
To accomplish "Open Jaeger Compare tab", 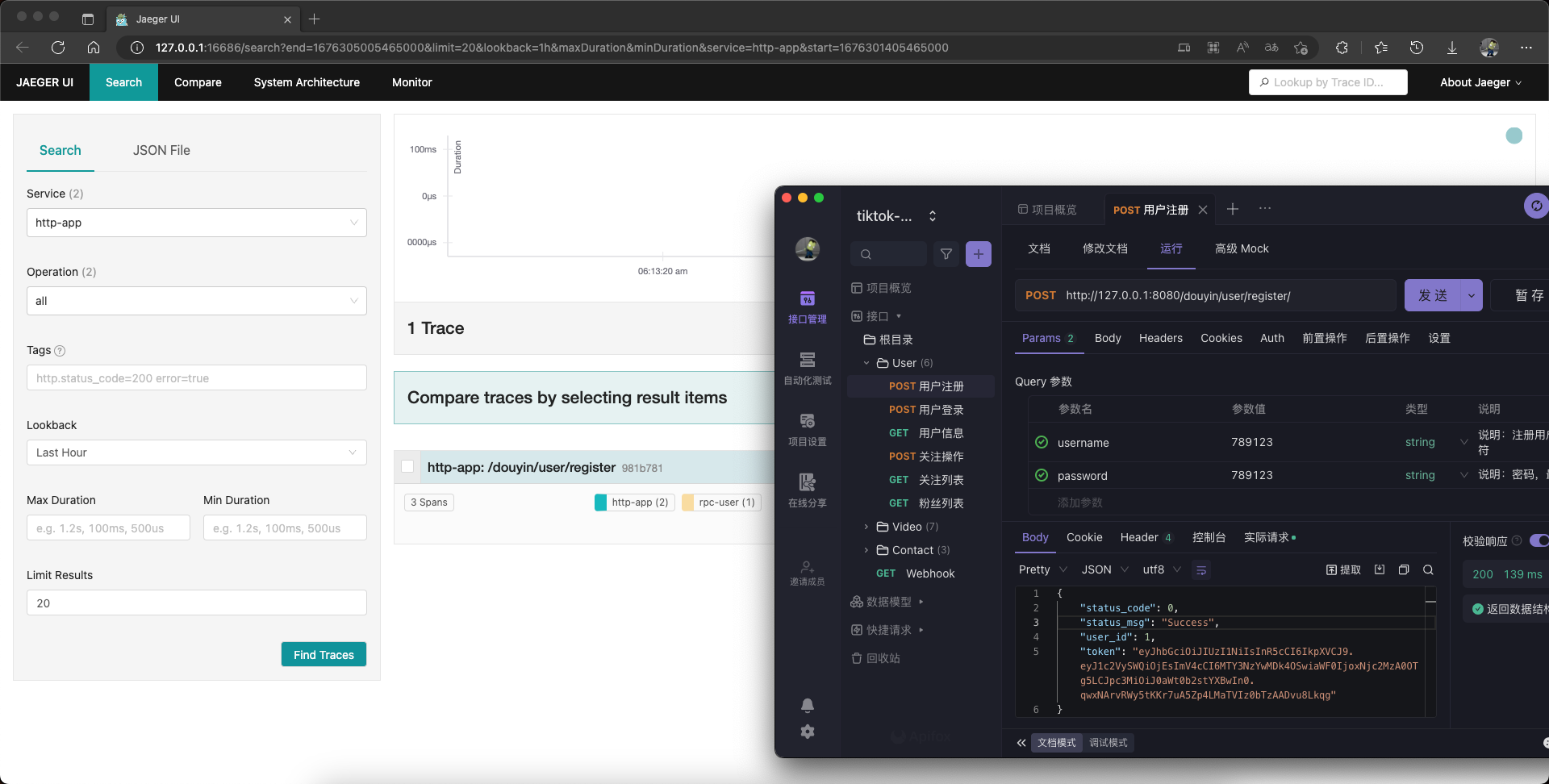I will tap(198, 82).
